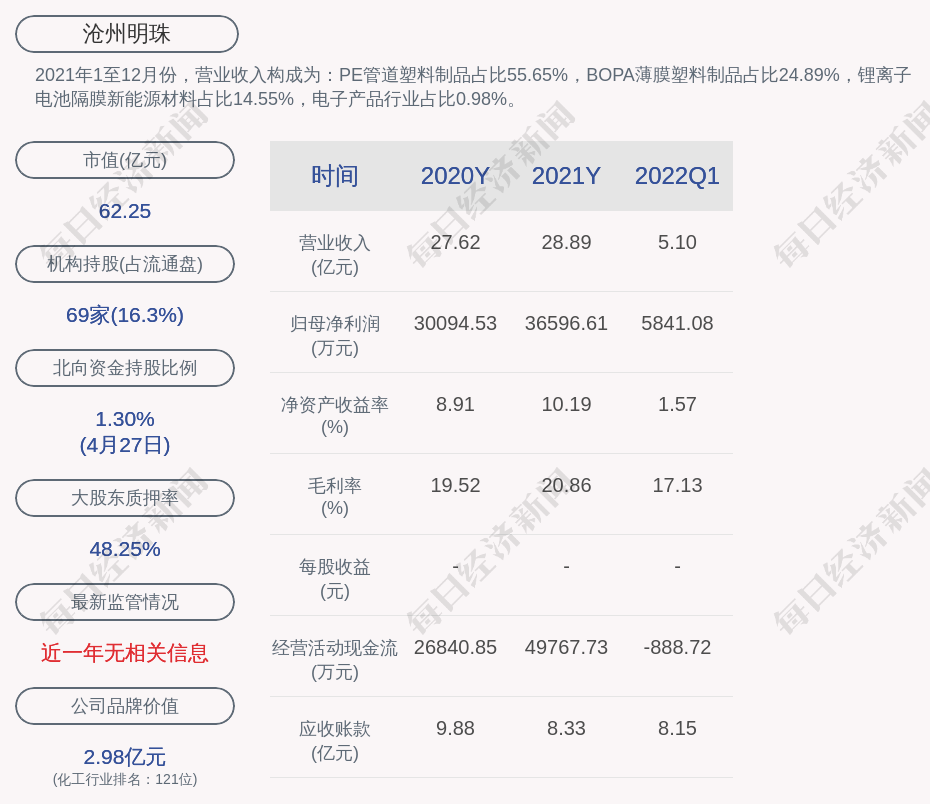Select the 应收账款(亿元) row label

pyautogui.click(x=334, y=740)
